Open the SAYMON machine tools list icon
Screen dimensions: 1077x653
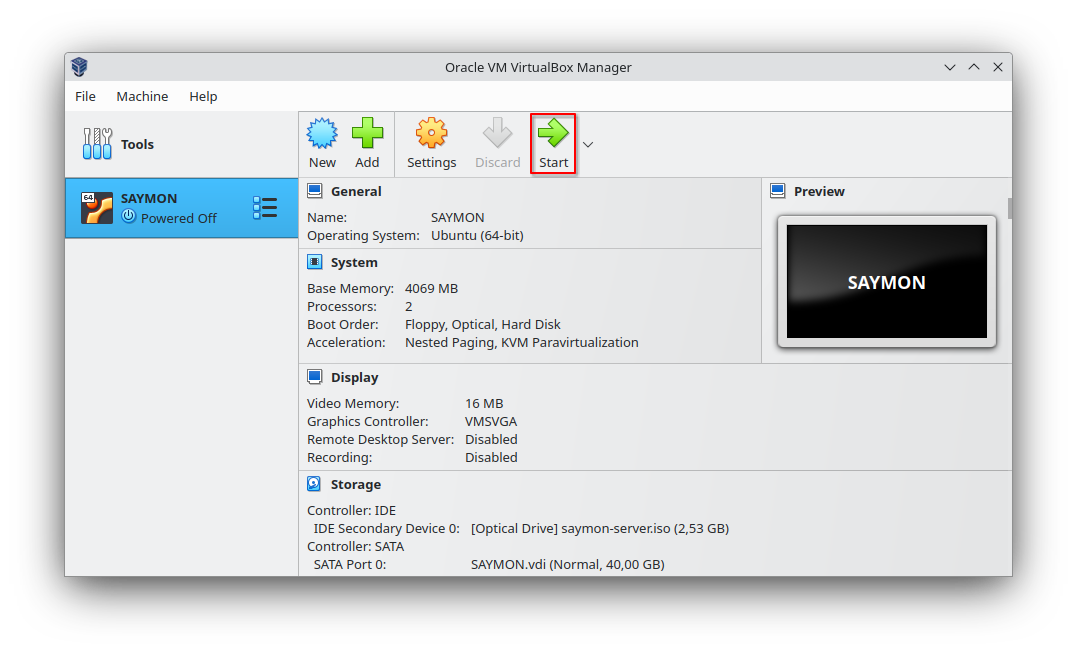[265, 207]
